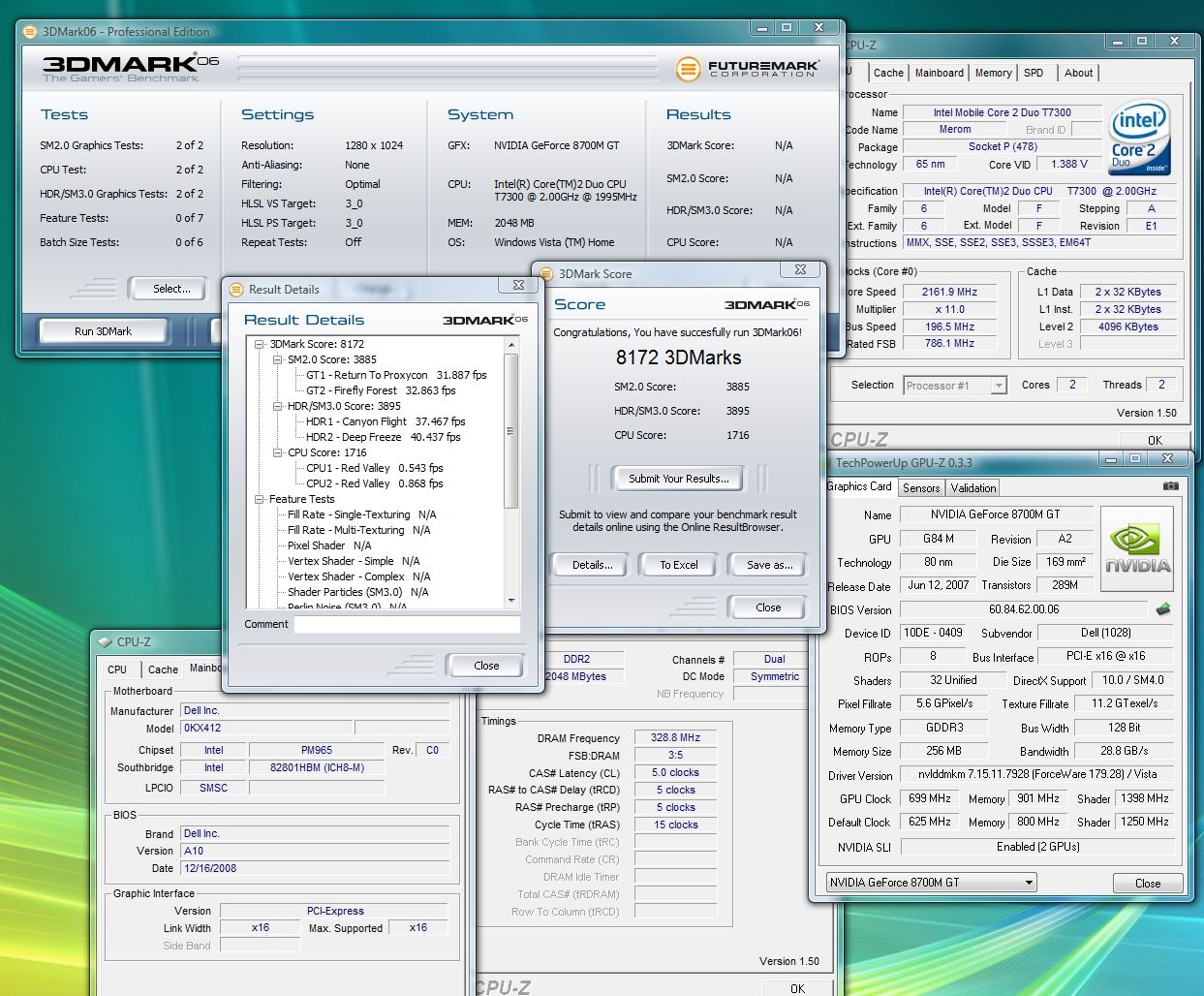Open the GPU selector dropdown in GPU-Z
The width and height of the screenshot is (1204, 996).
(x=1029, y=882)
